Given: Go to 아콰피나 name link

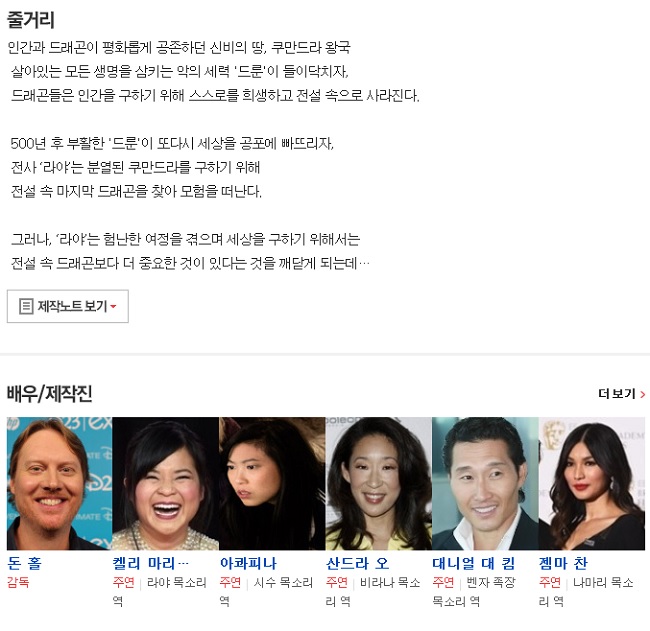Looking at the screenshot, I should coord(248,563).
